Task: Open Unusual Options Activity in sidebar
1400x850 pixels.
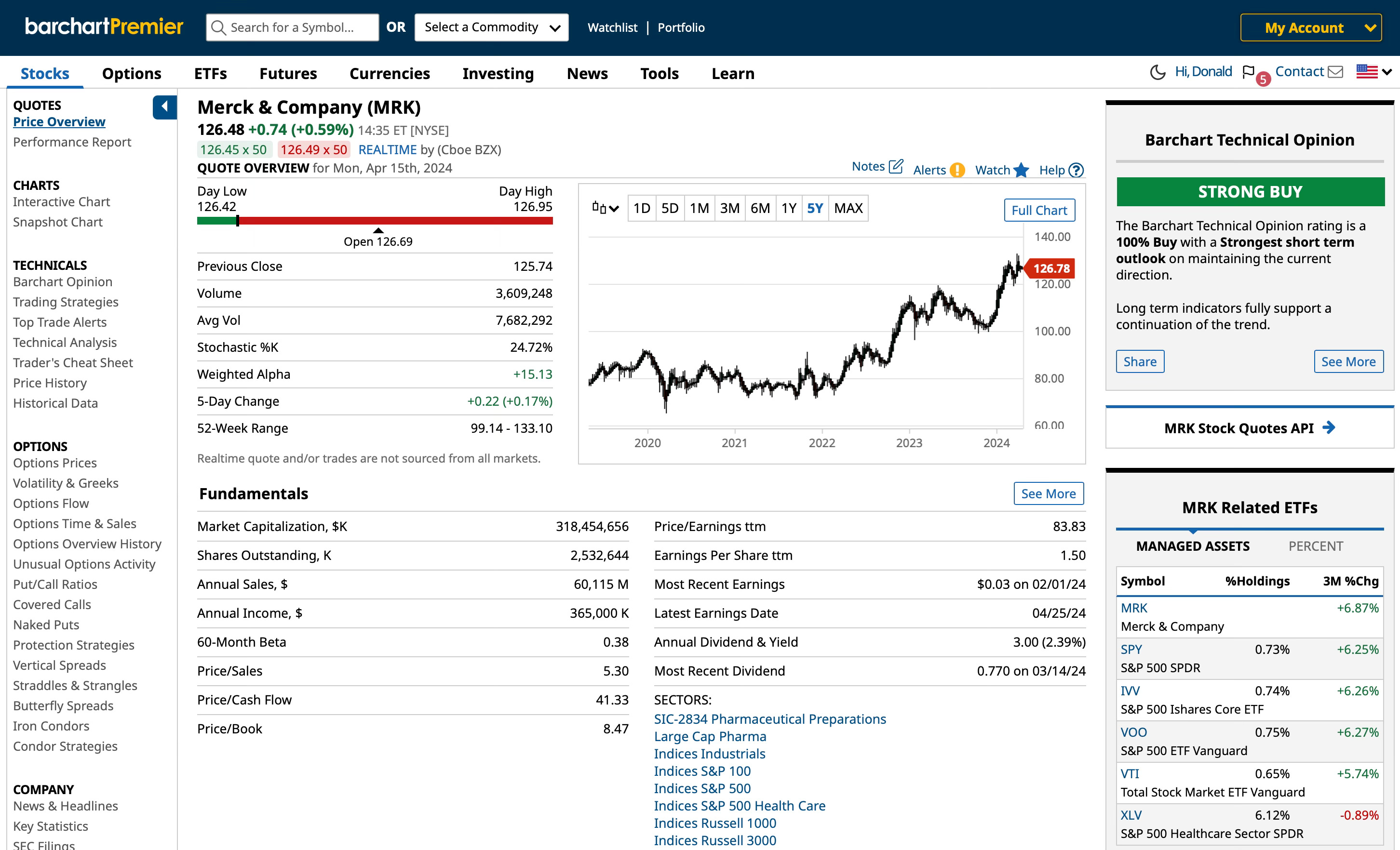Action: point(84,564)
